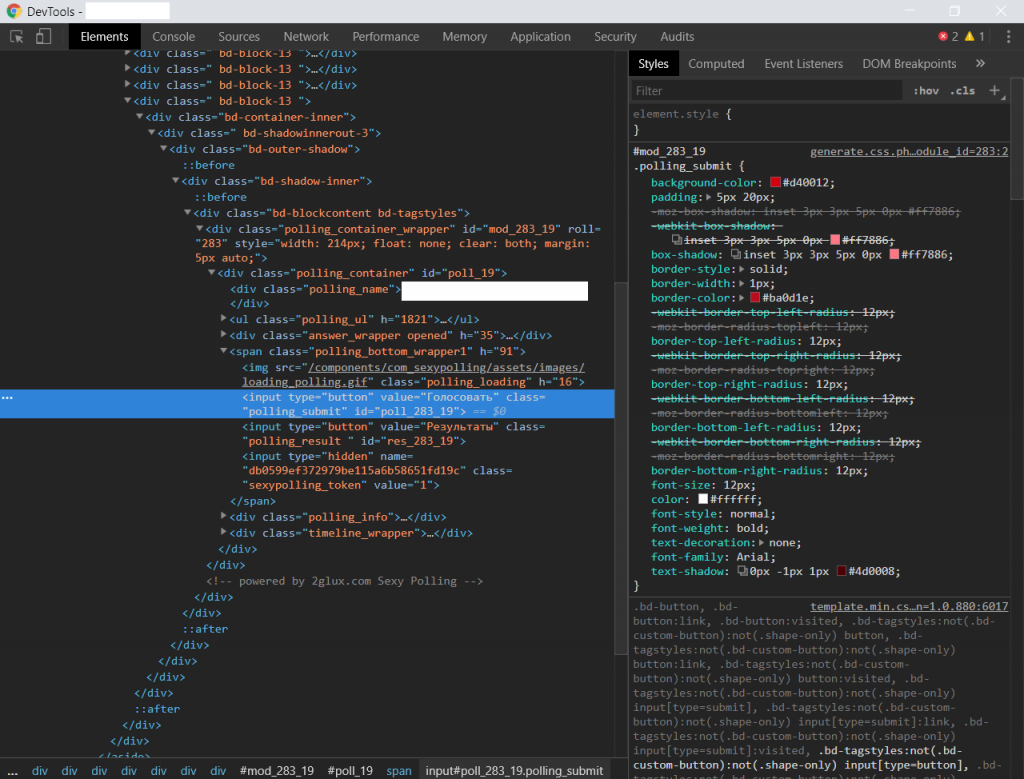Open the generate.css.ph…odule_id=283:2 stylesheet link

click(x=909, y=151)
